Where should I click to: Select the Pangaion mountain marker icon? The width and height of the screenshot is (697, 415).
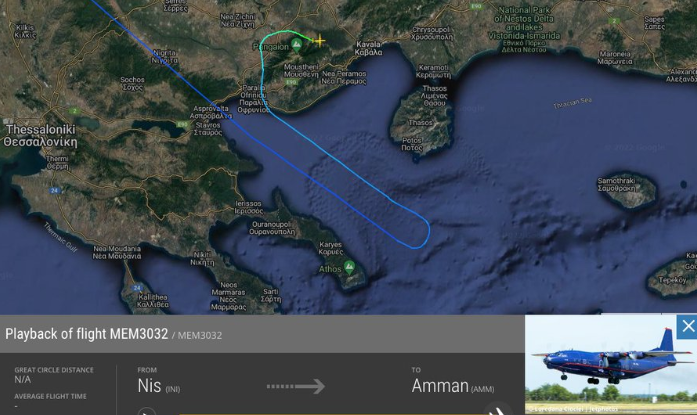pos(296,44)
